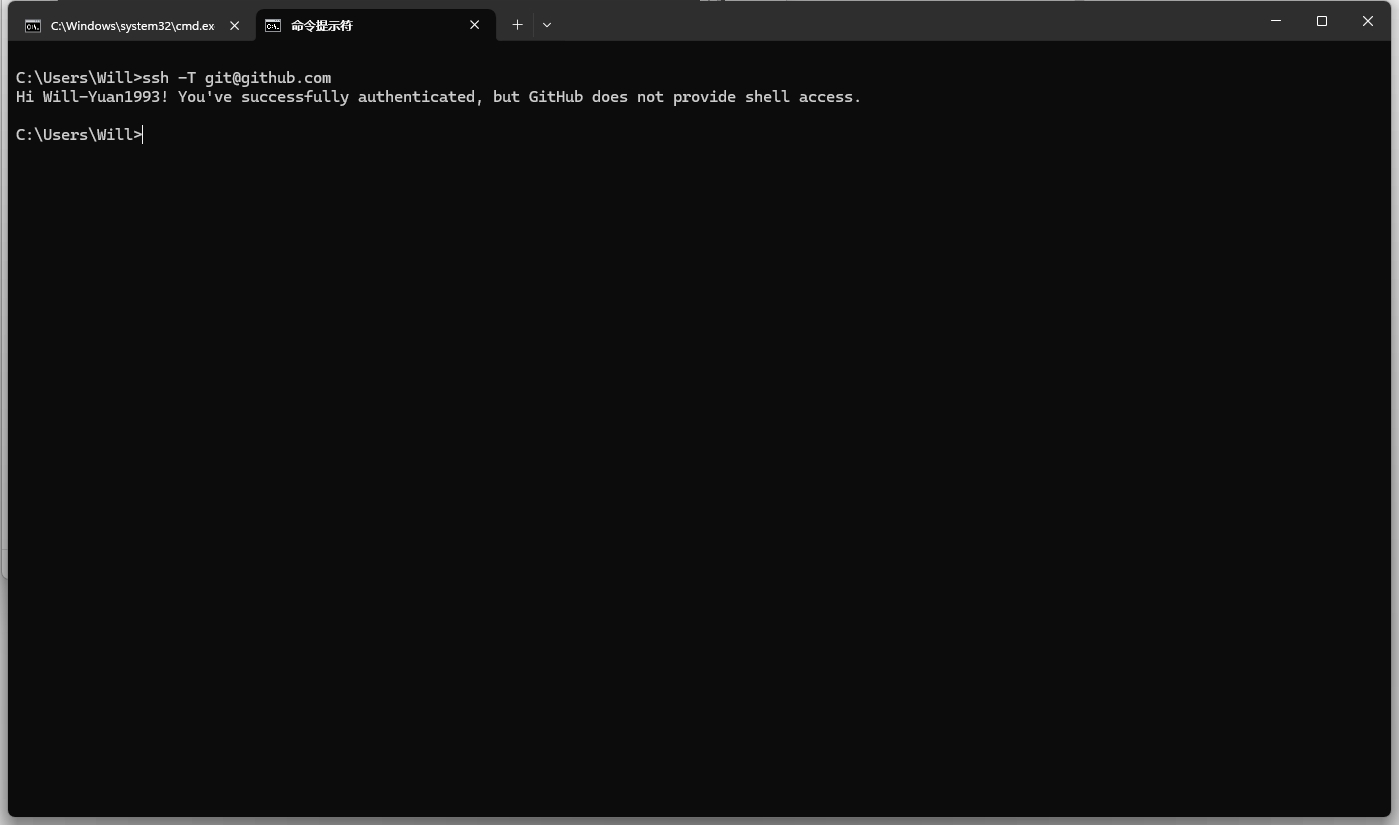This screenshot has height=825, width=1399.
Task: Maximize the terminal window
Action: [1322, 21]
